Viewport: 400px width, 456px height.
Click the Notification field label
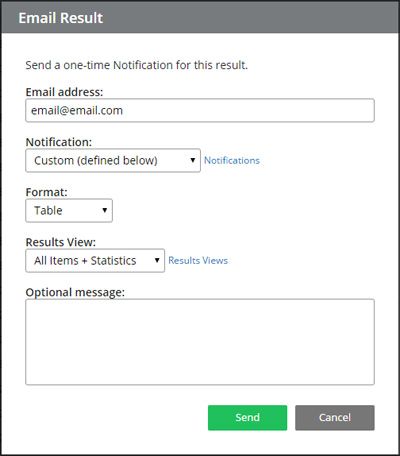tap(59, 142)
